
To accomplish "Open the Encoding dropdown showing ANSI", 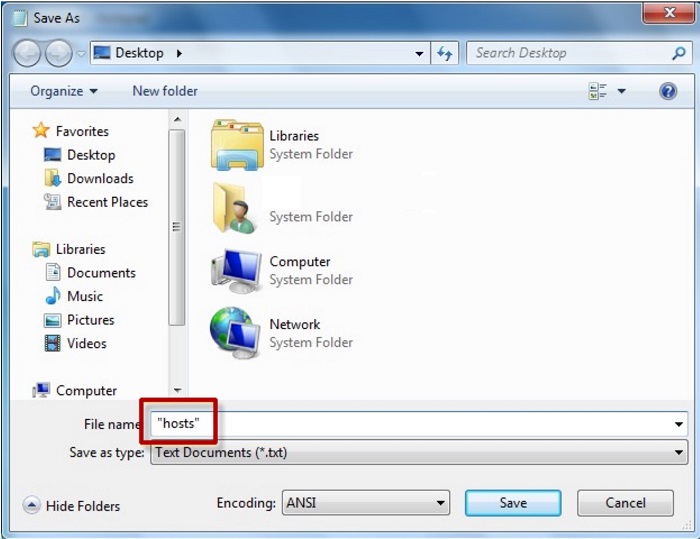I will click(x=366, y=503).
